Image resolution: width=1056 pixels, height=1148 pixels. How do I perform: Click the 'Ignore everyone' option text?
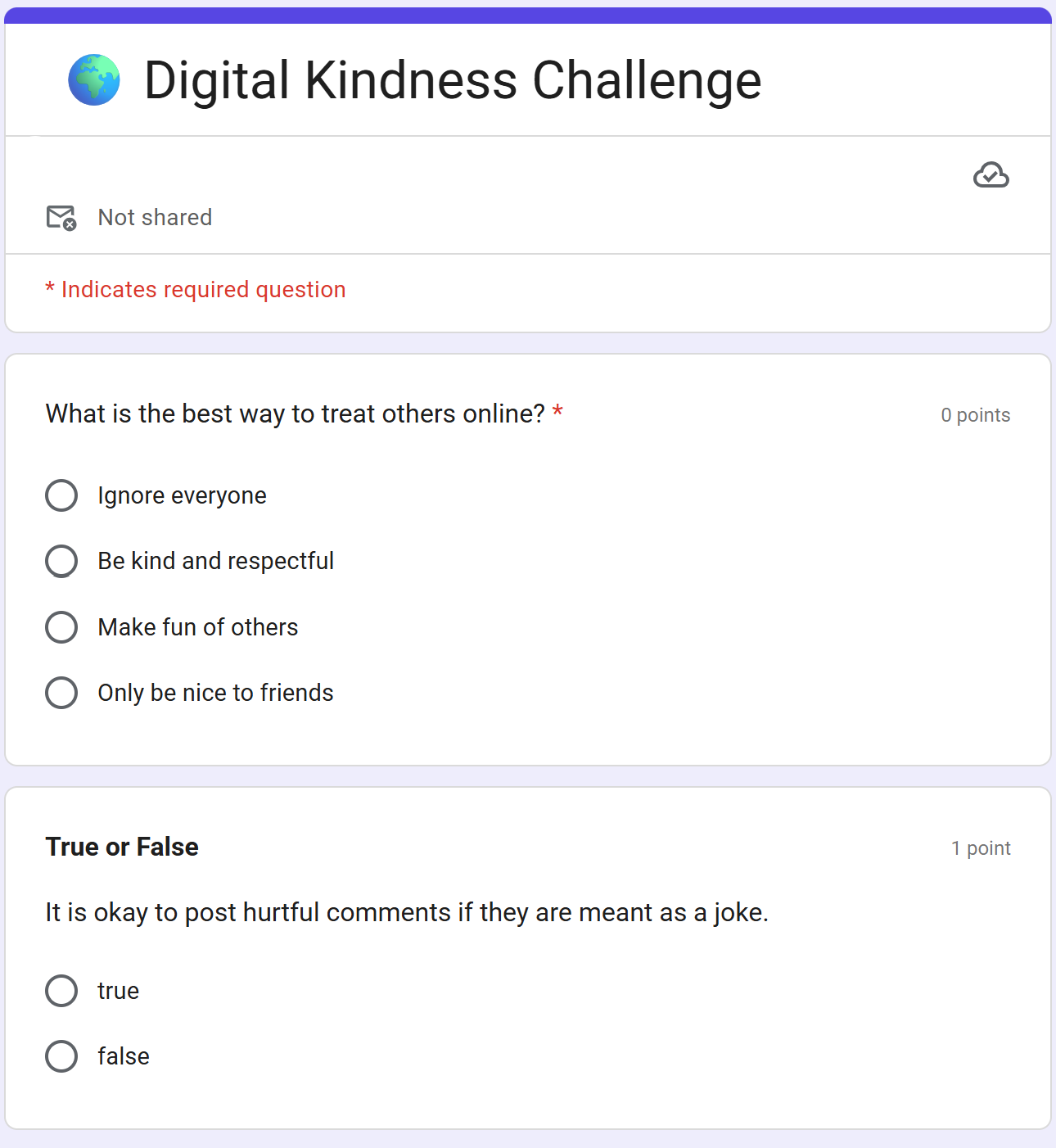tap(182, 495)
